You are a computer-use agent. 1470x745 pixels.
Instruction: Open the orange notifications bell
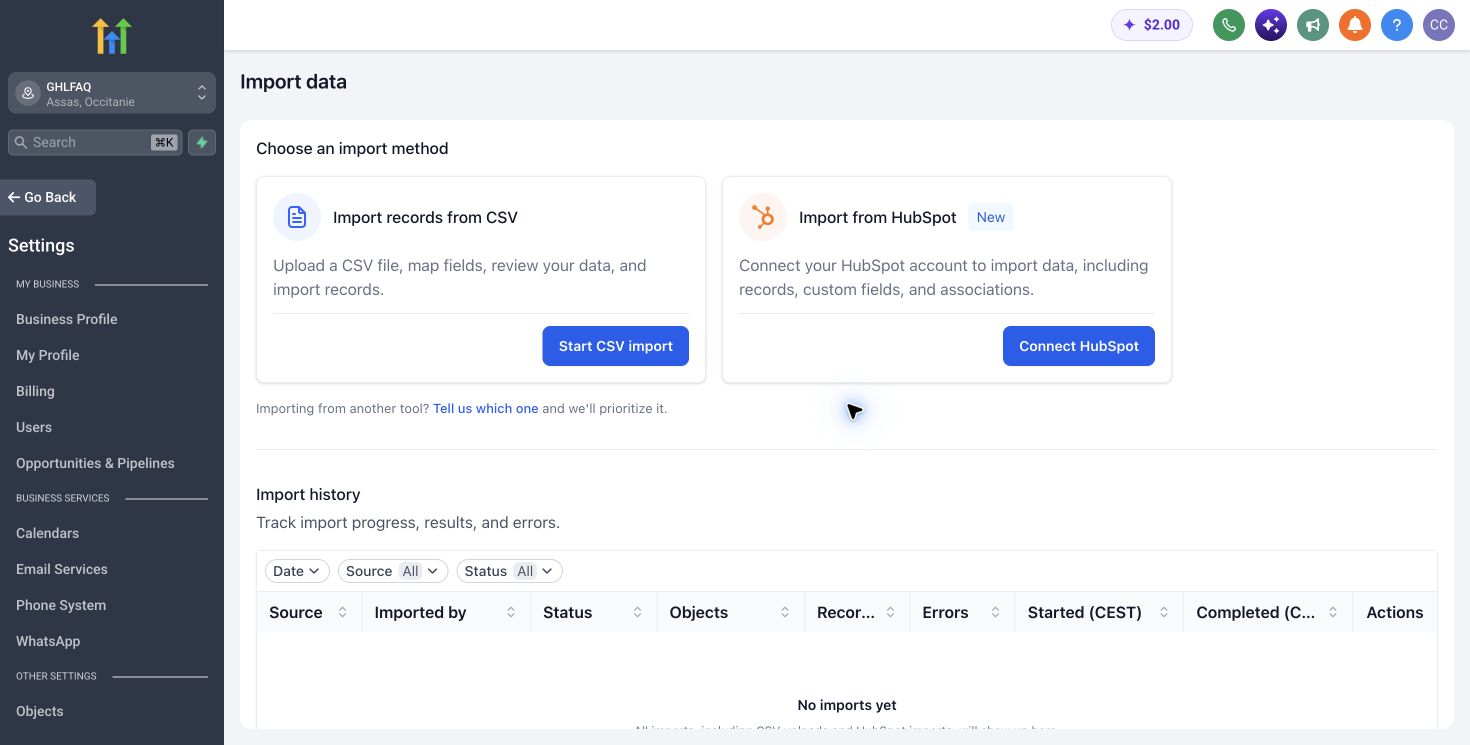tap(1355, 25)
